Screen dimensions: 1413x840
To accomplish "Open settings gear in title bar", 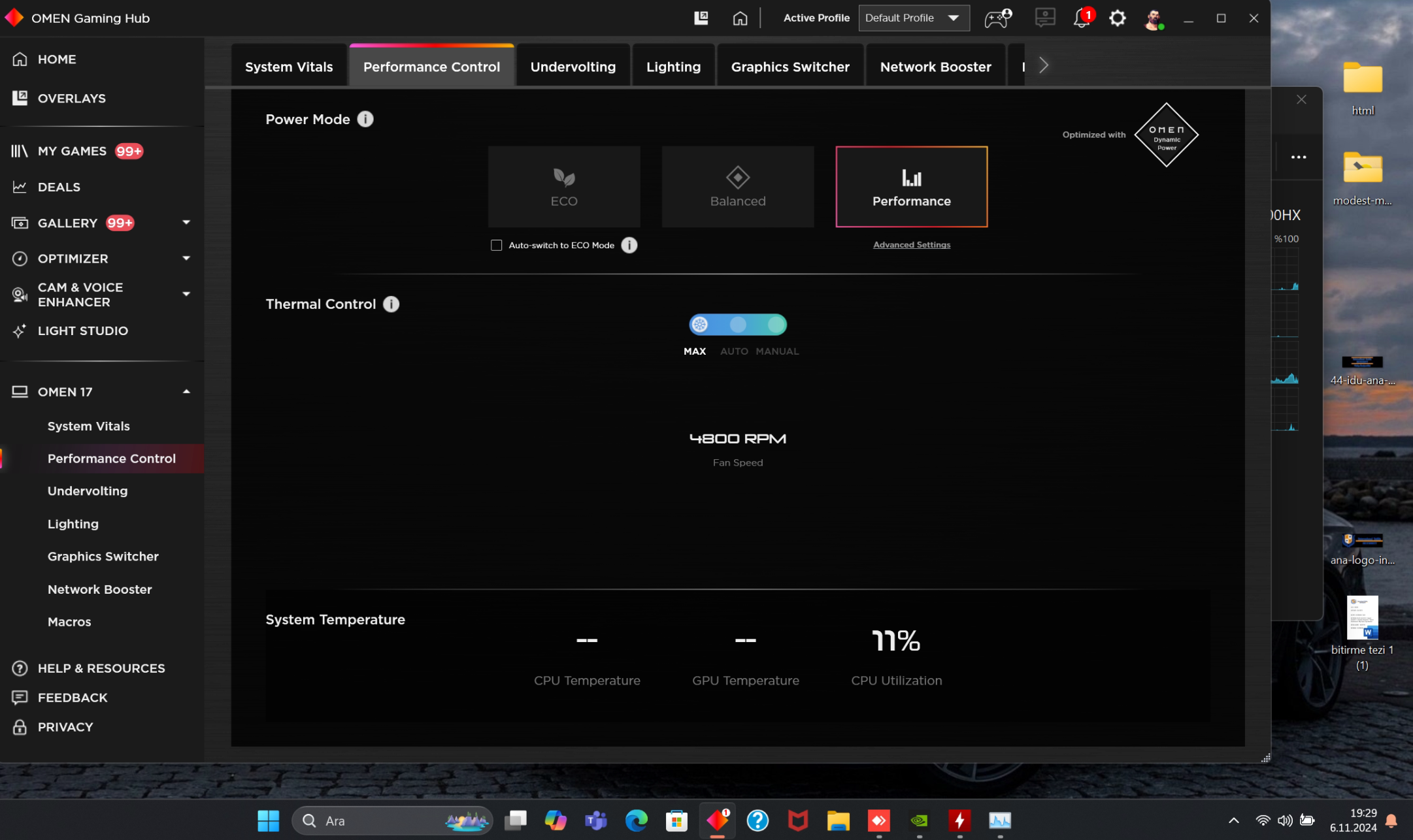I will pos(1118,18).
